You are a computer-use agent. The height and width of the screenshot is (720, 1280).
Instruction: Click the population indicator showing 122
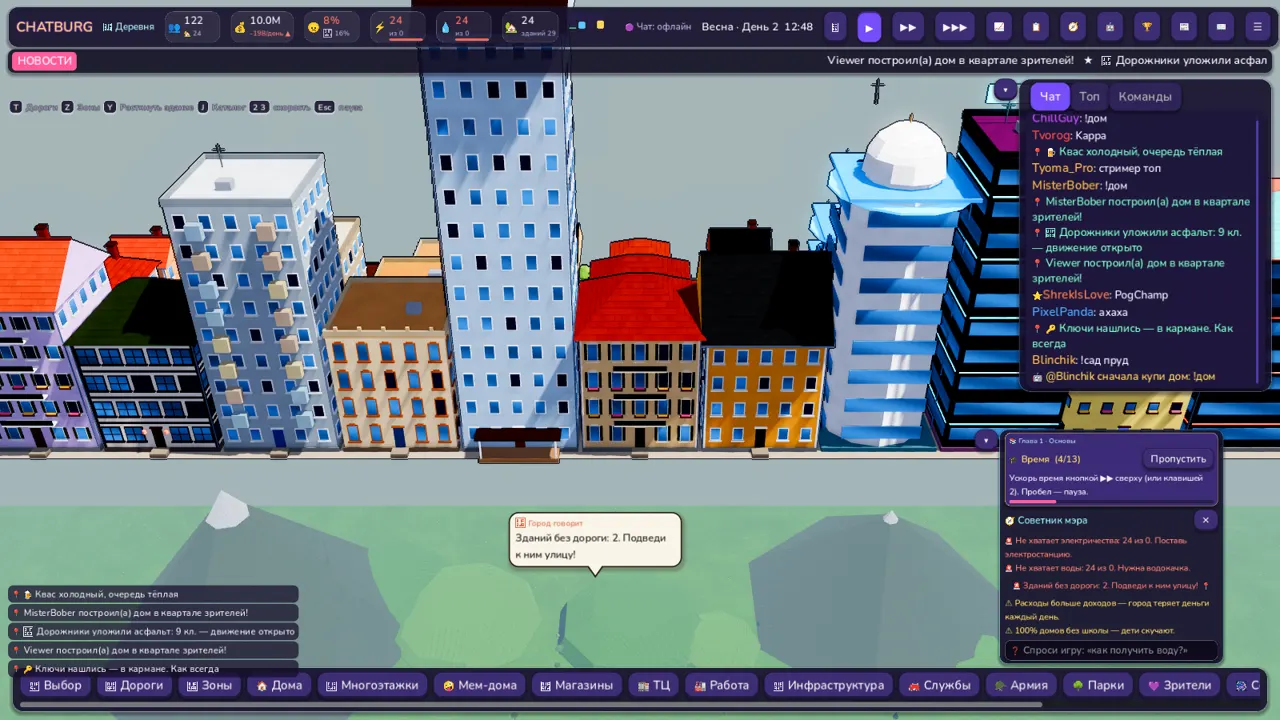tap(193, 27)
